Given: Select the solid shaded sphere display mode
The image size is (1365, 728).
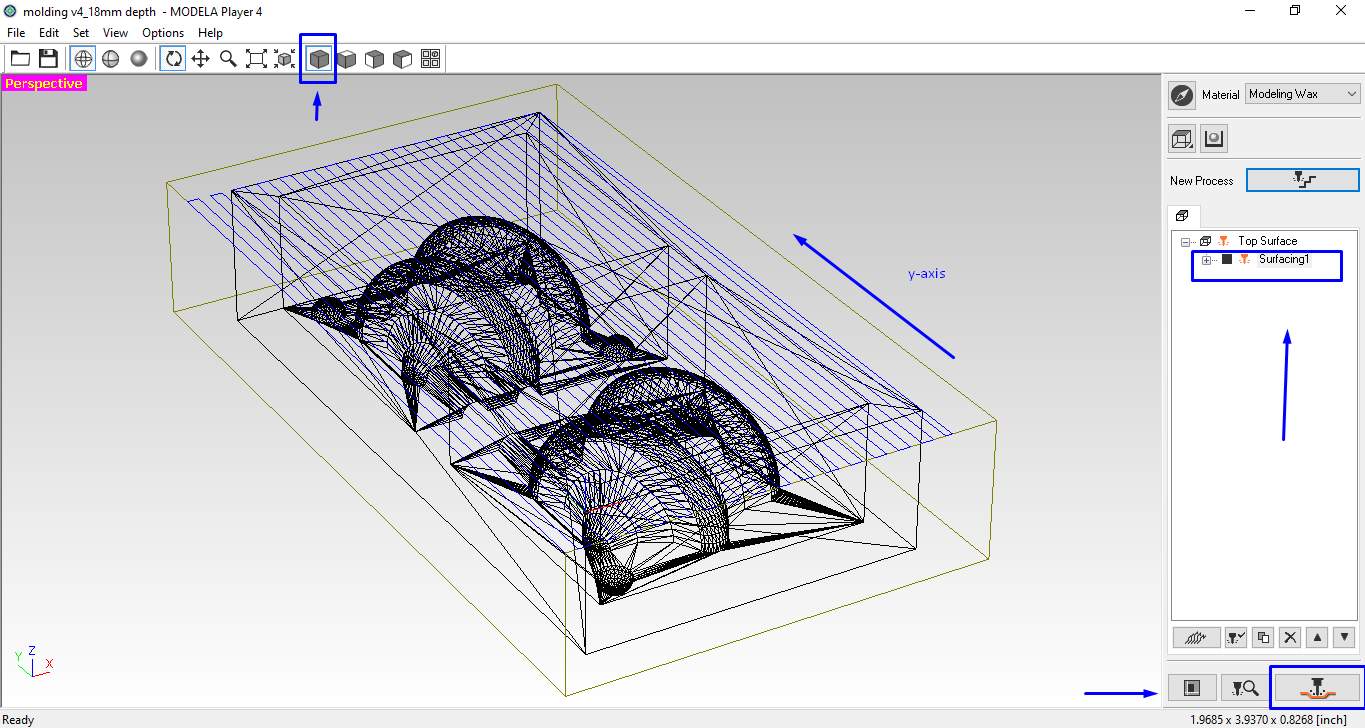Looking at the screenshot, I should (x=139, y=59).
